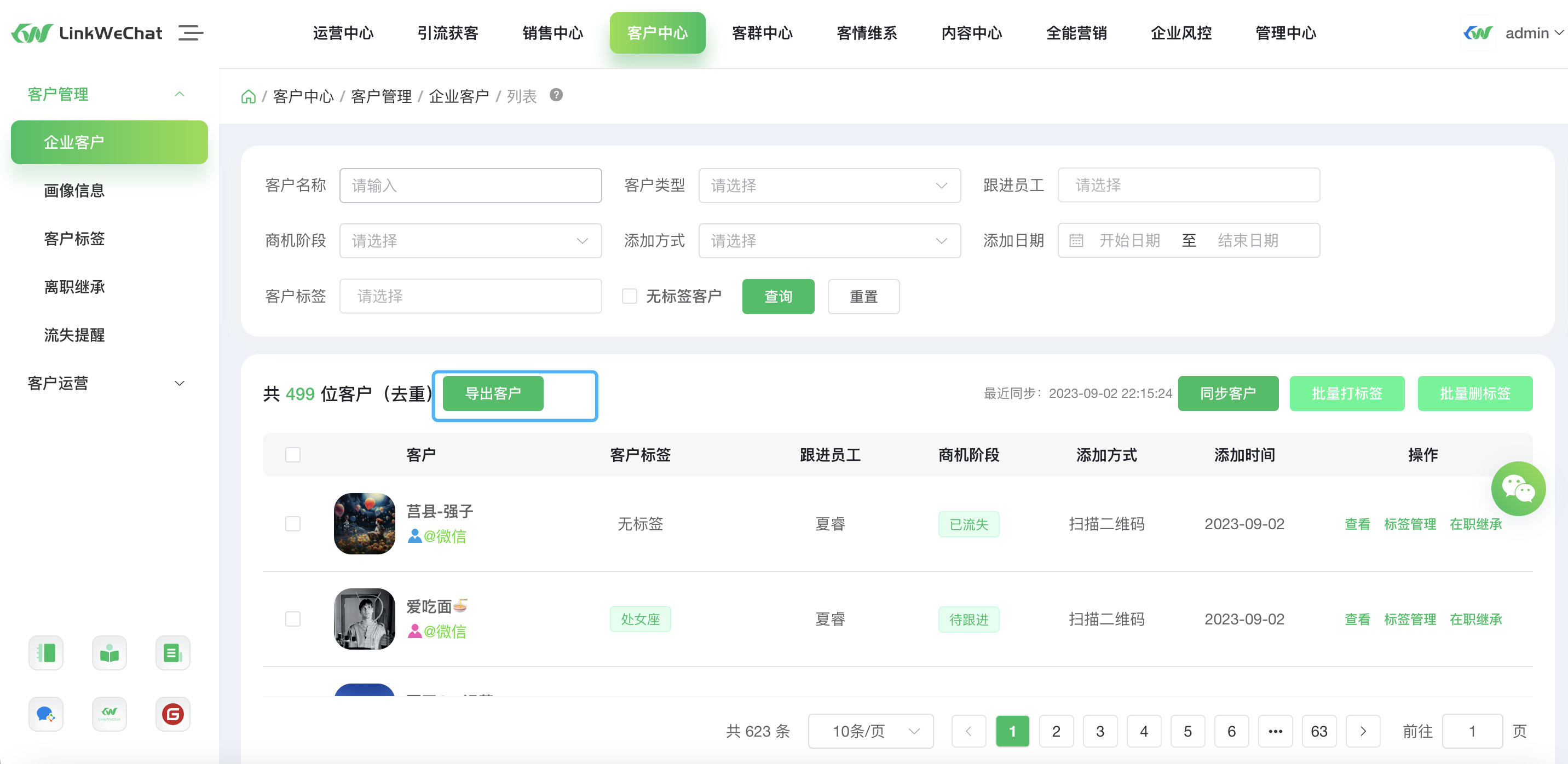Click the green notebook icon in sidebar

pos(45,653)
